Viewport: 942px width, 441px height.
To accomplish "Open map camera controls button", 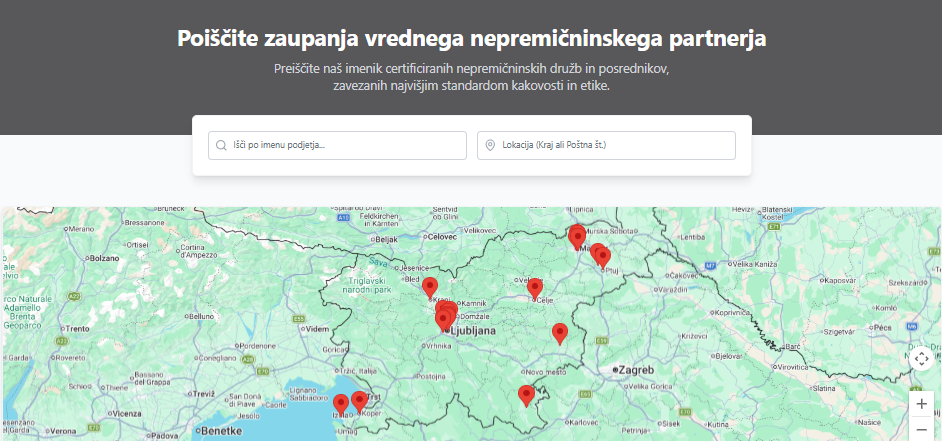I will (x=921, y=358).
